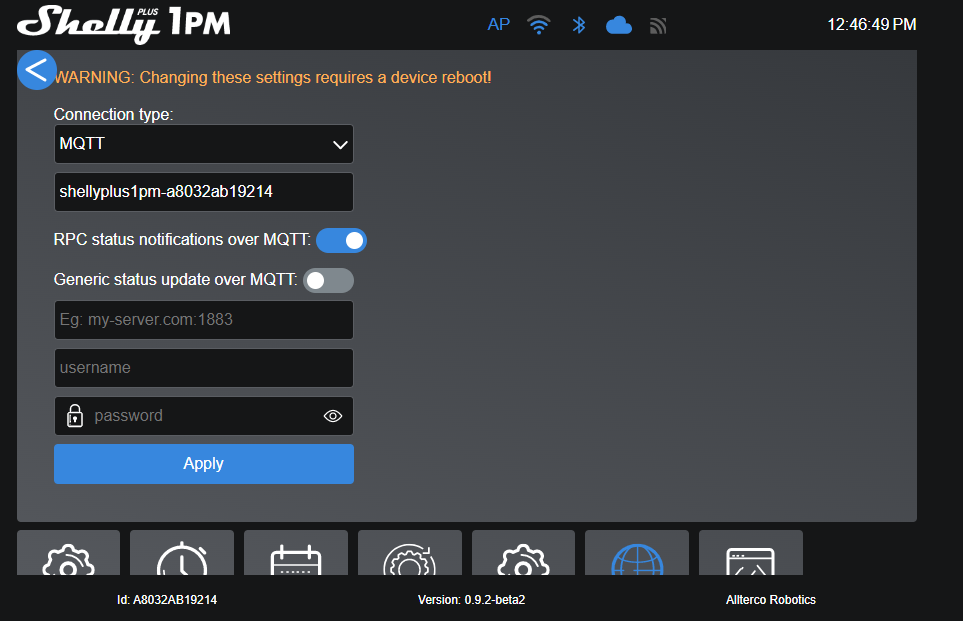Open the Connection type MQTT dropdown

point(203,144)
